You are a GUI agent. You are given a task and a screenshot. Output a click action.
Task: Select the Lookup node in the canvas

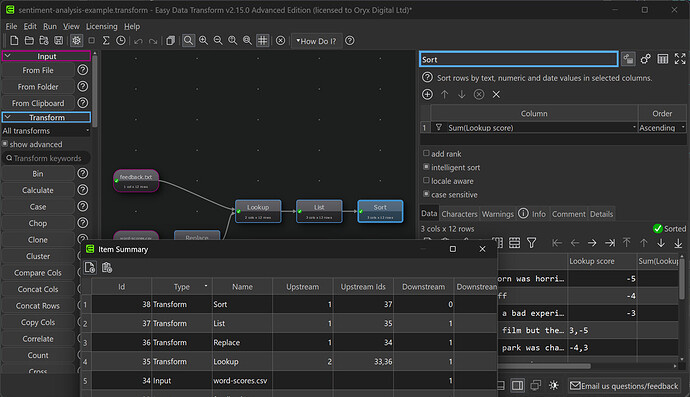tap(258, 211)
